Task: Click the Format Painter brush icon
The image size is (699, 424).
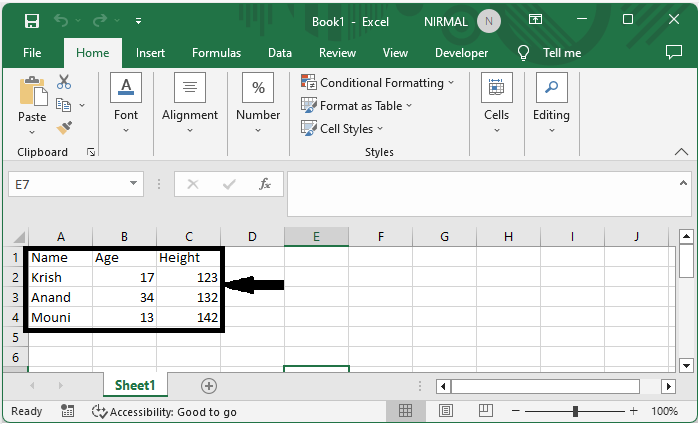Action: (64, 128)
